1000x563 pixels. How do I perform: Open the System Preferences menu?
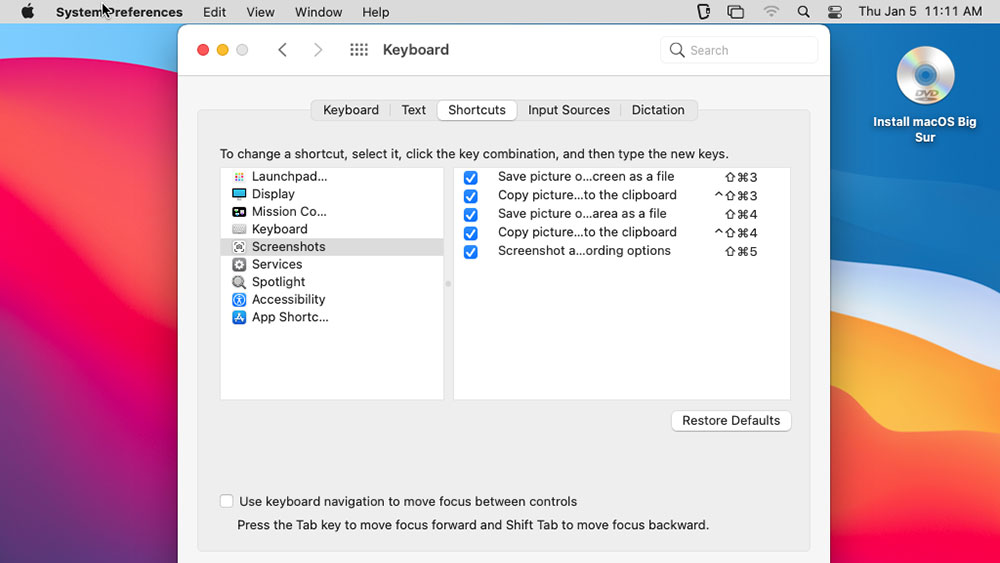coord(119,11)
